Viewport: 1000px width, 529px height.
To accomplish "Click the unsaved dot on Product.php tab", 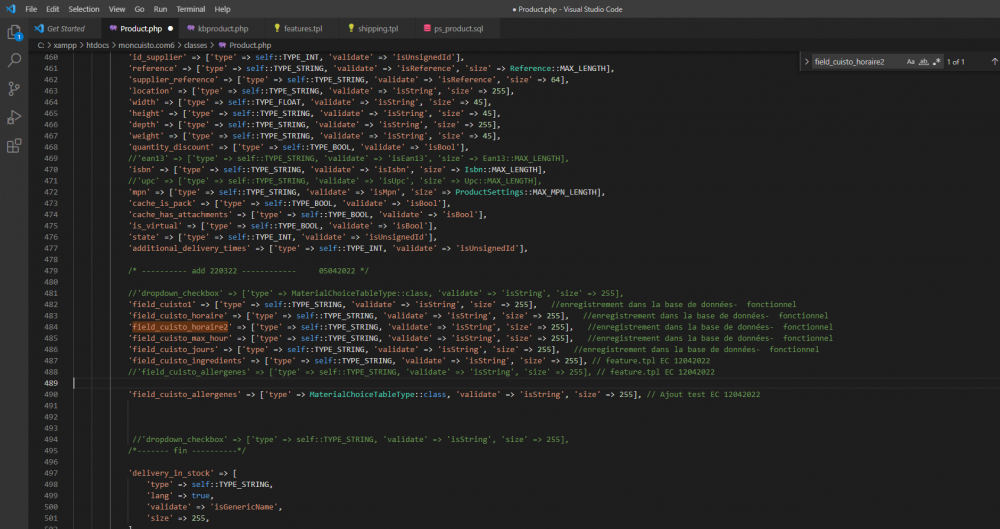I will click(x=171, y=29).
